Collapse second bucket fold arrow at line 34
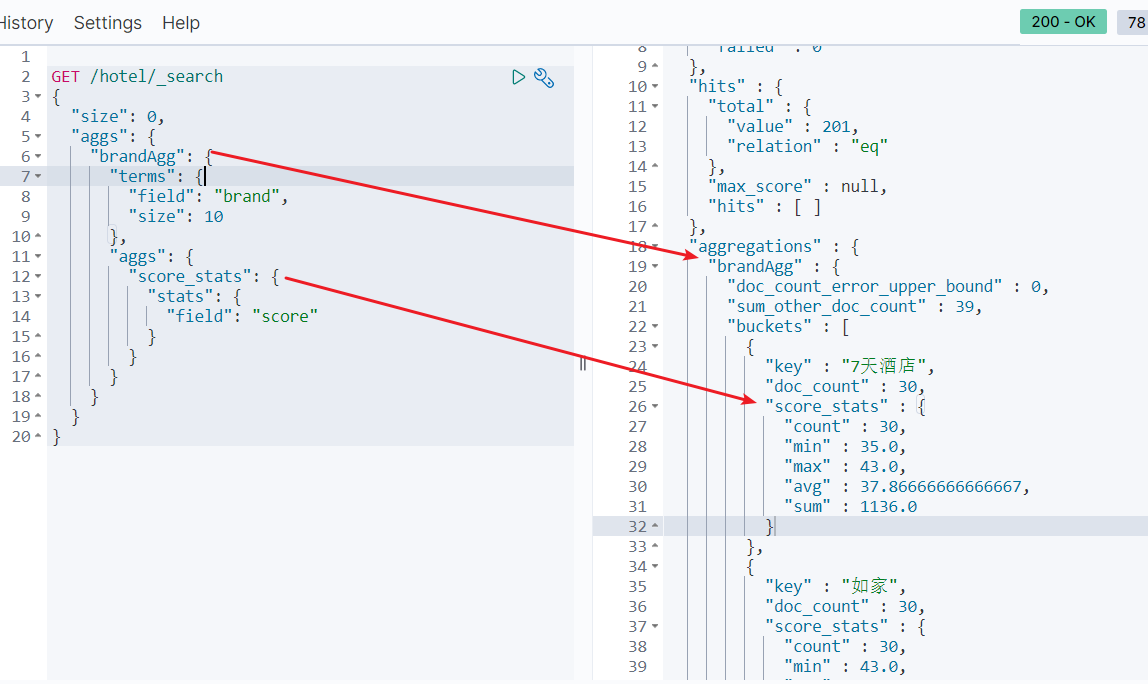Screen dimensions: 1148x684 click(655, 567)
